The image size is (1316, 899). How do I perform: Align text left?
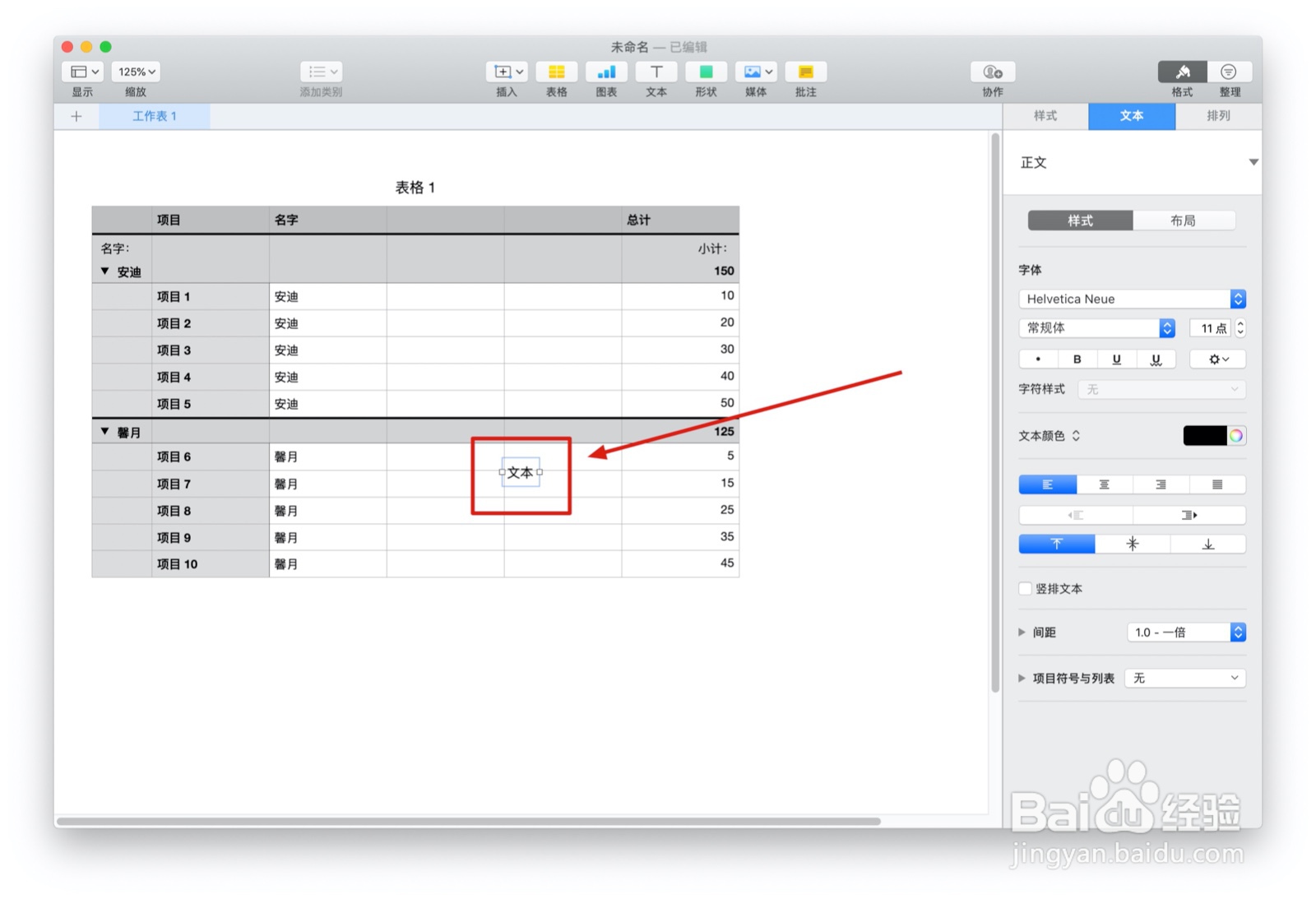click(x=1048, y=484)
